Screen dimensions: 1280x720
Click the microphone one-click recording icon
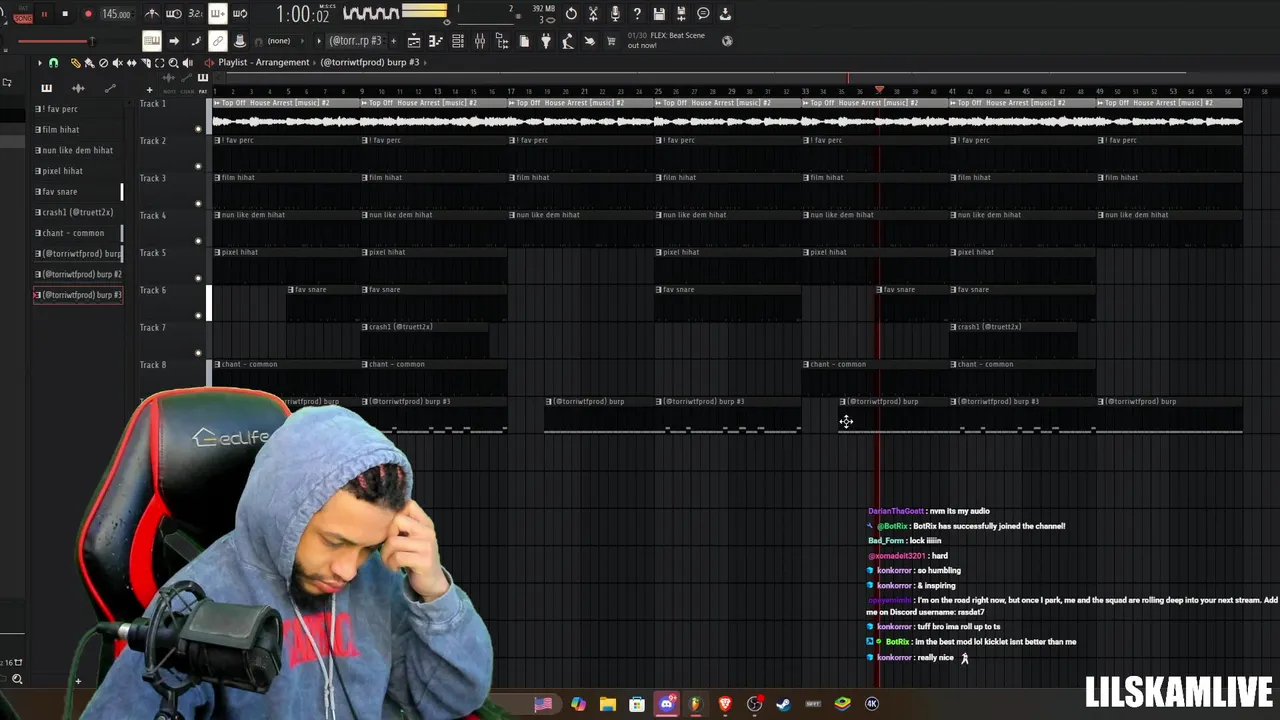pos(615,14)
